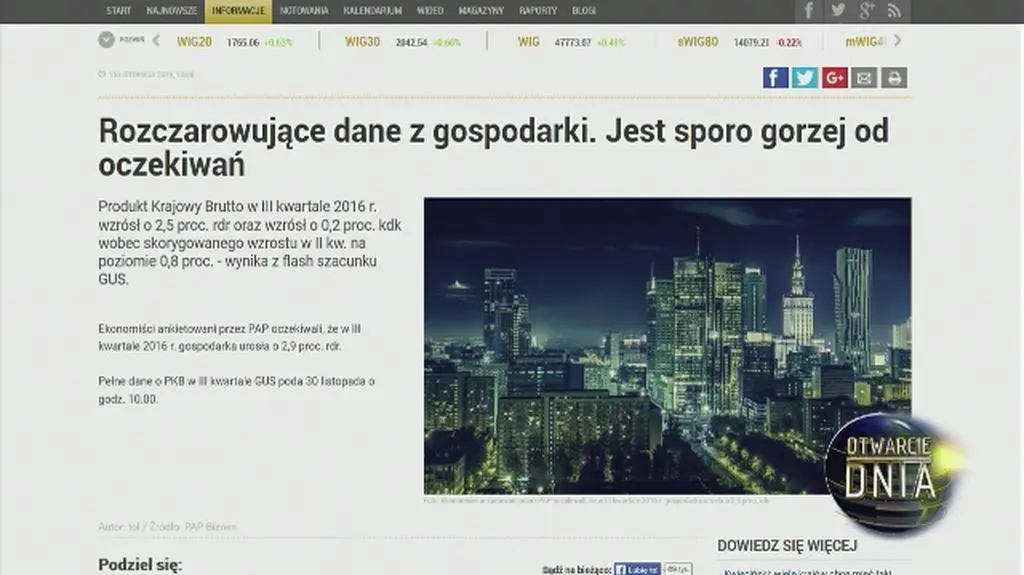Open the WIG30 index quote
Image resolution: width=1024 pixels, height=575 pixels.
pyautogui.click(x=362, y=42)
